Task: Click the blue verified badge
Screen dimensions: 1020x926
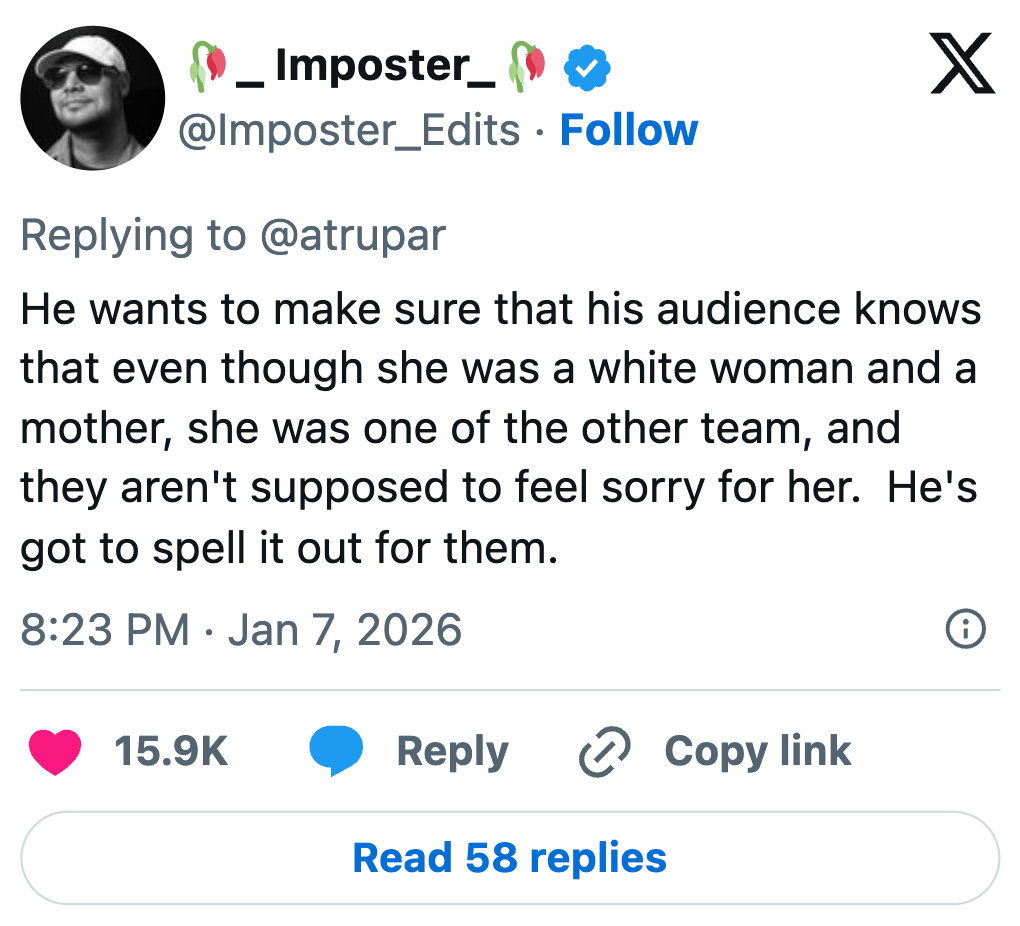Action: pyautogui.click(x=588, y=67)
